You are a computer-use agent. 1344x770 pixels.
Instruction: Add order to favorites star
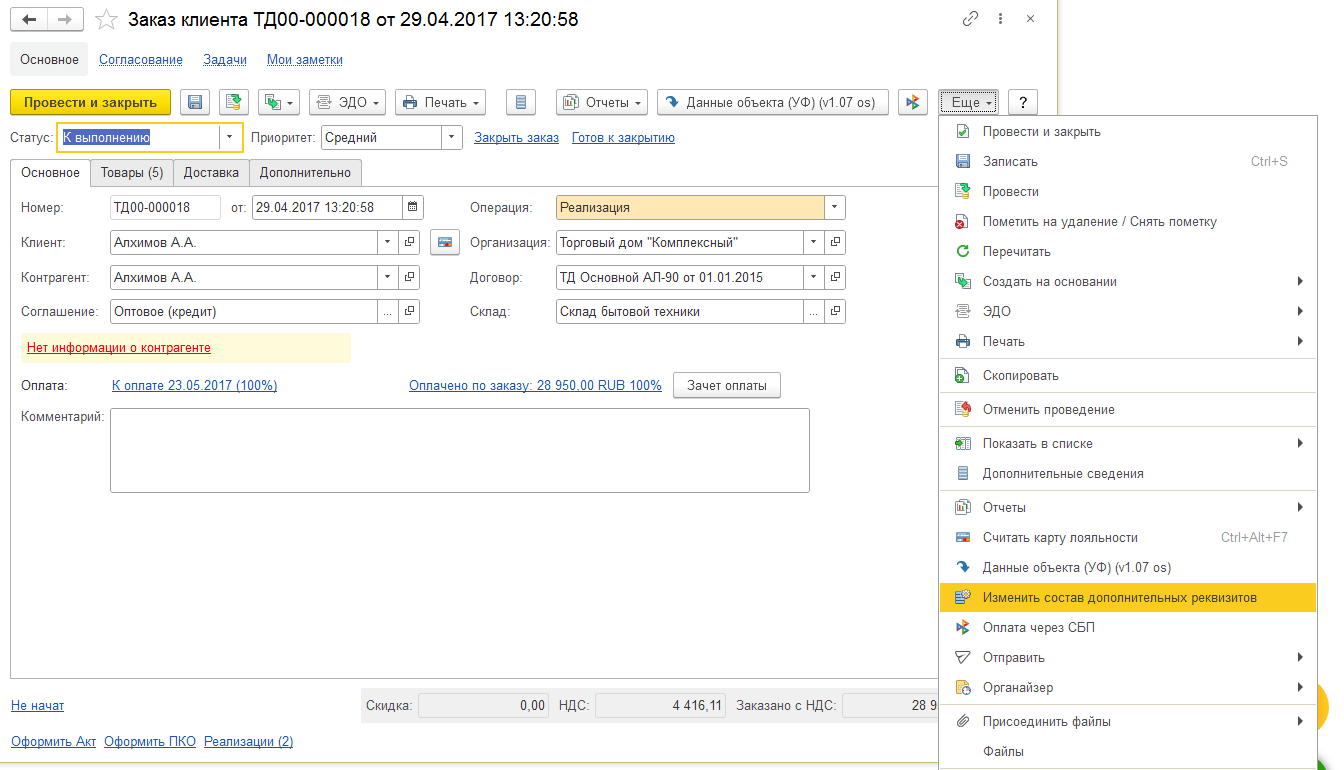106,19
